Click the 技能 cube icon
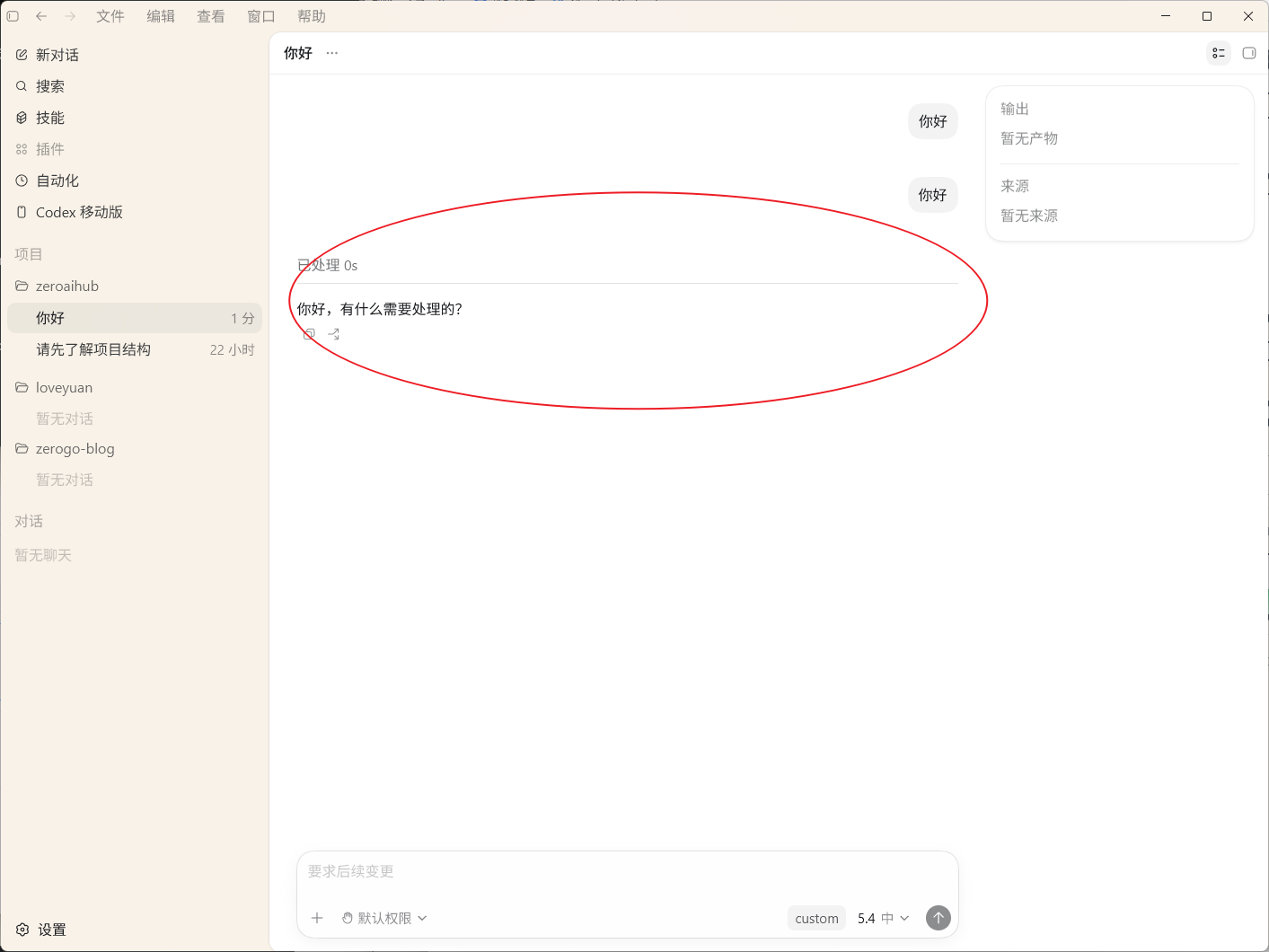The image size is (1269, 952). (22, 118)
